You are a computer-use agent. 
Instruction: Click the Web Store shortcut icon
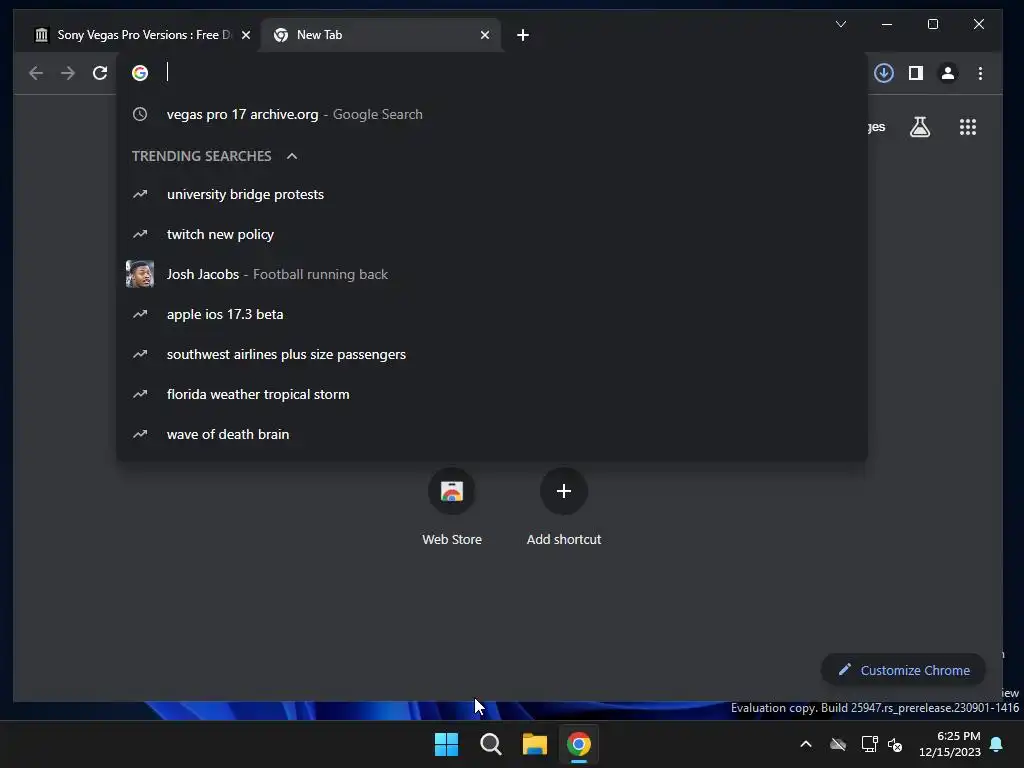pos(452,491)
